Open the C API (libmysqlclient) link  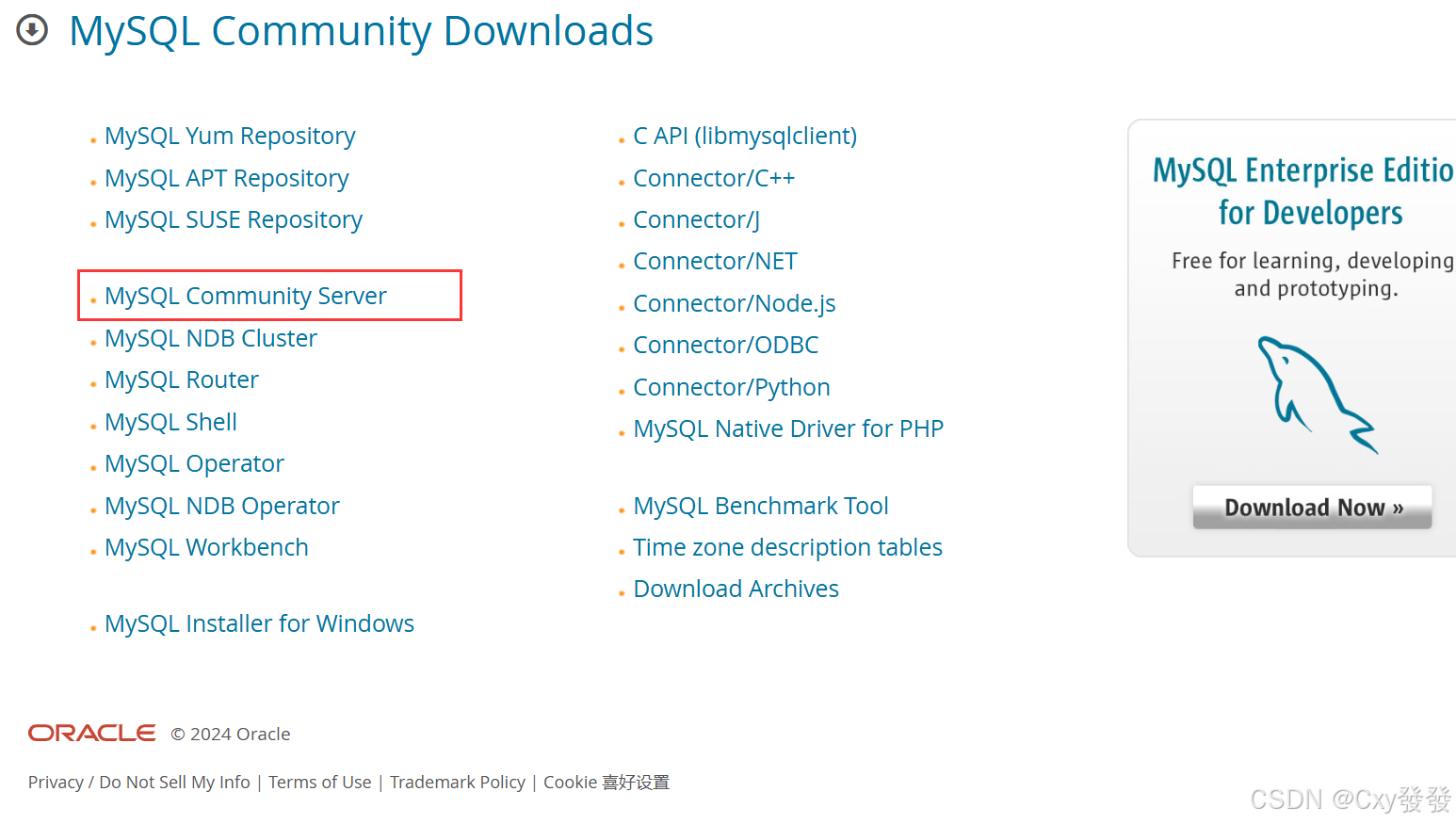(745, 136)
